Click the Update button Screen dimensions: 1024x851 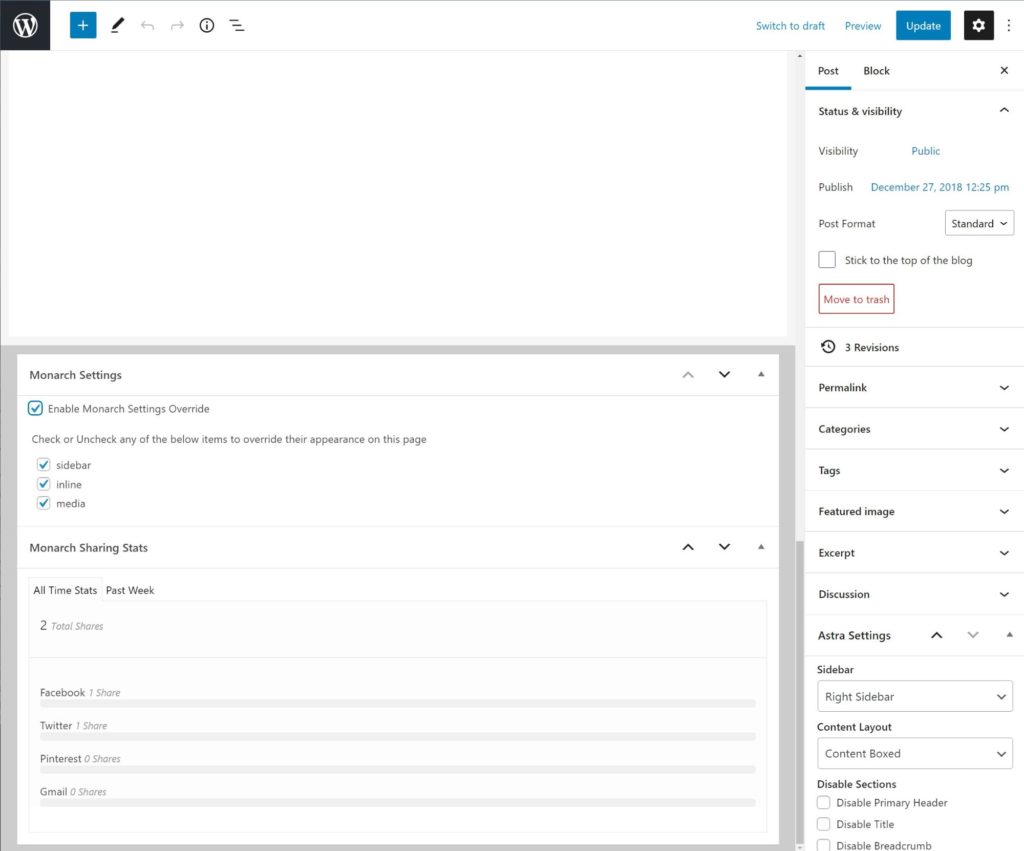pyautogui.click(x=923, y=25)
